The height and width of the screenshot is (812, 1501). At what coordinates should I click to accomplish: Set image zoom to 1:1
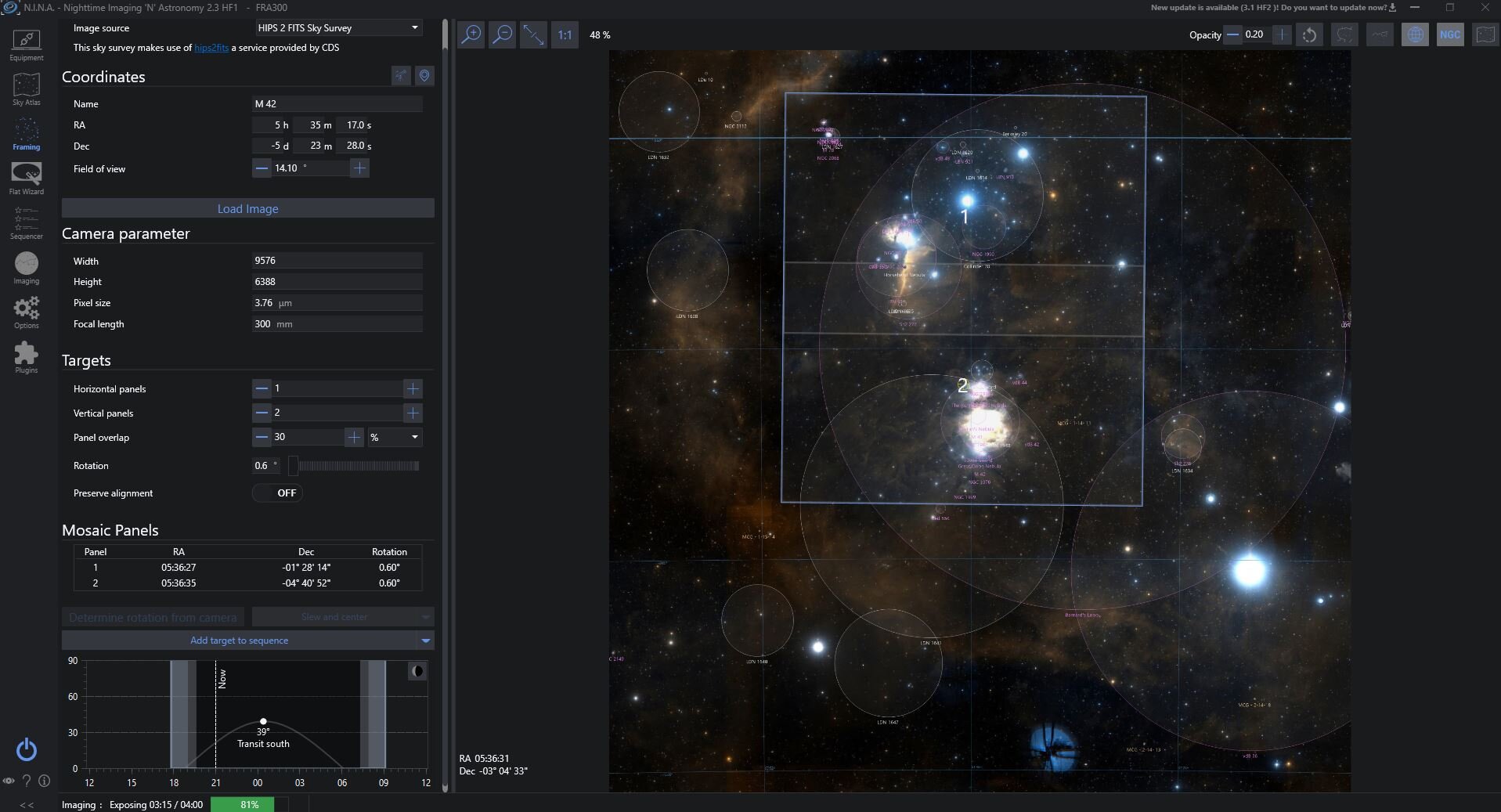pyautogui.click(x=565, y=34)
